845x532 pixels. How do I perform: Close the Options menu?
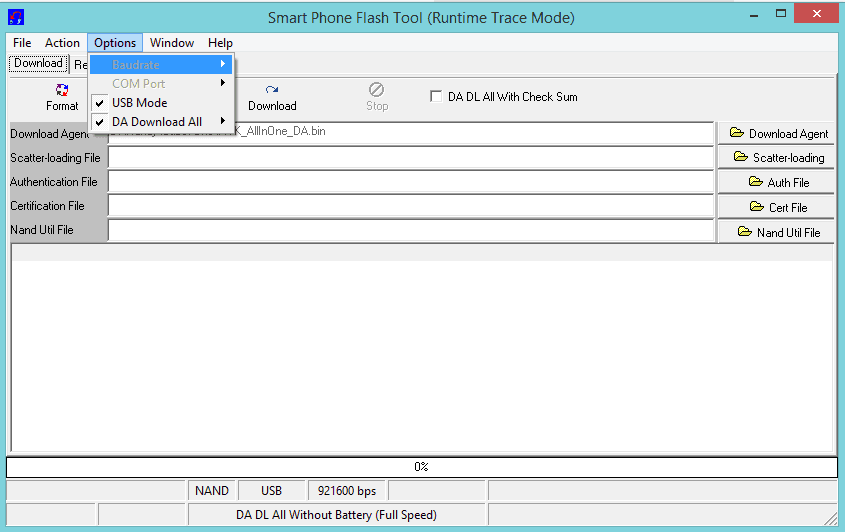(115, 43)
